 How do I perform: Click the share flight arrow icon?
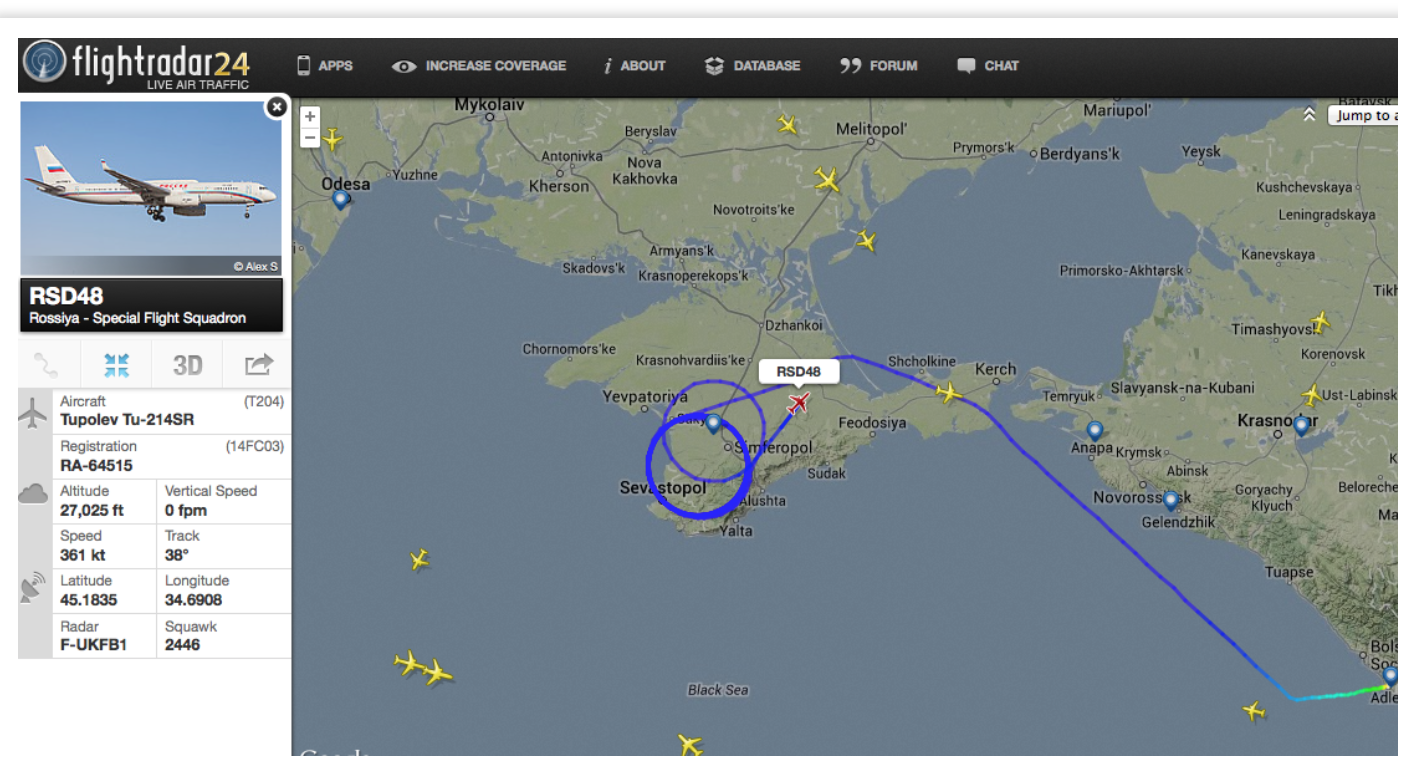(258, 365)
